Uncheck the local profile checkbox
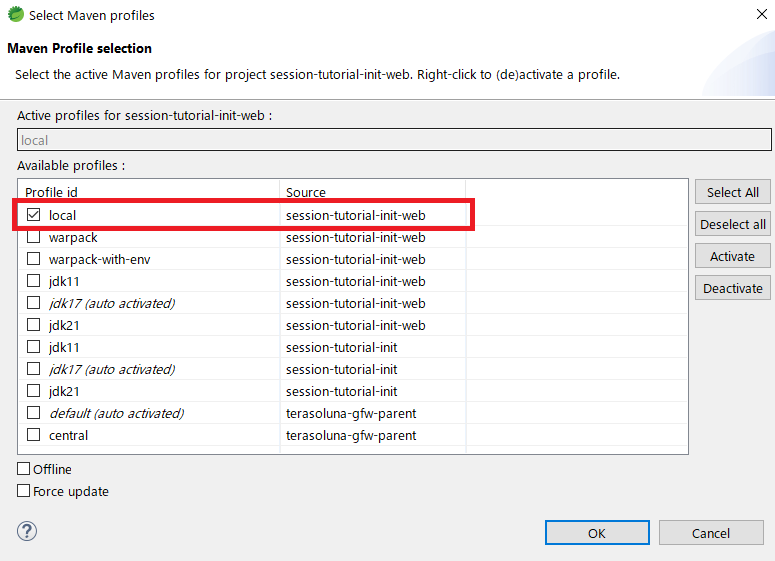 [x=34, y=215]
